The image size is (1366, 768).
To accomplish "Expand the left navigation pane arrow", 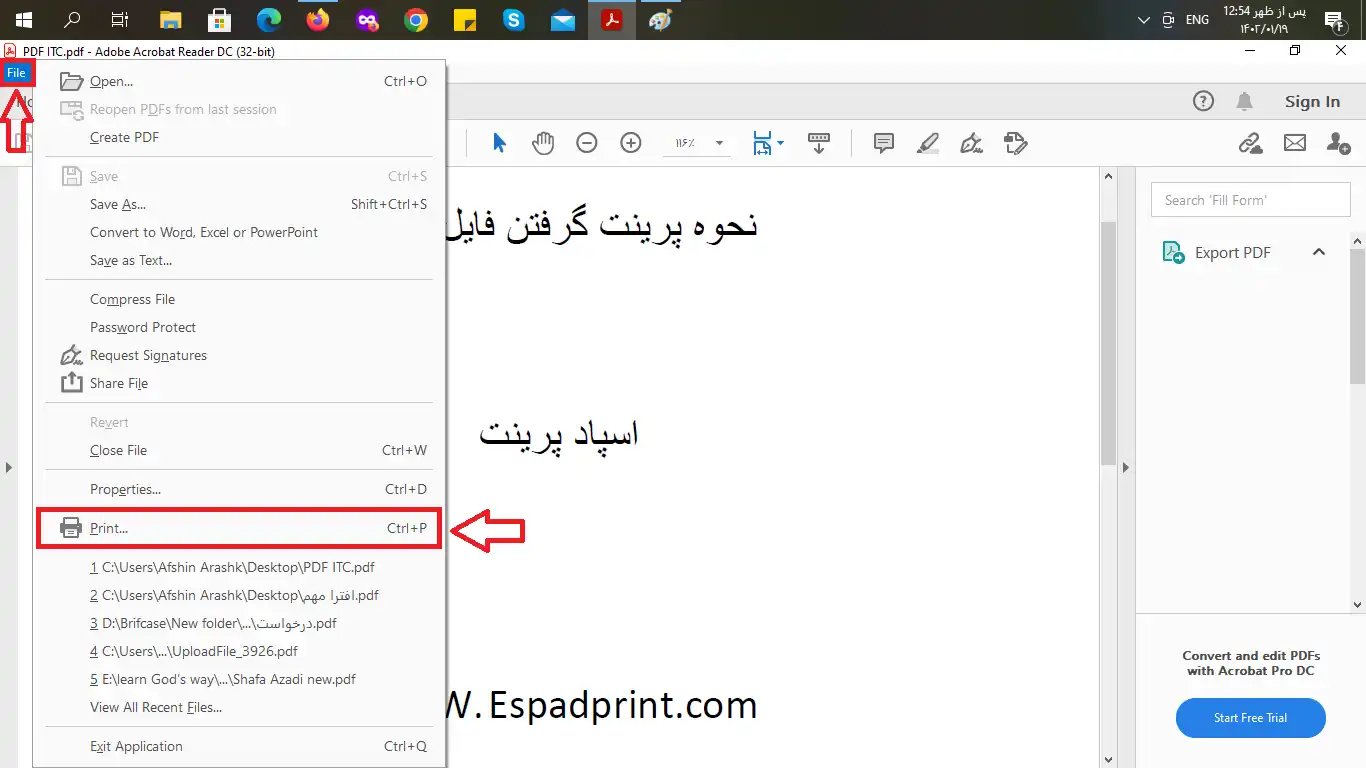I will coord(8,467).
